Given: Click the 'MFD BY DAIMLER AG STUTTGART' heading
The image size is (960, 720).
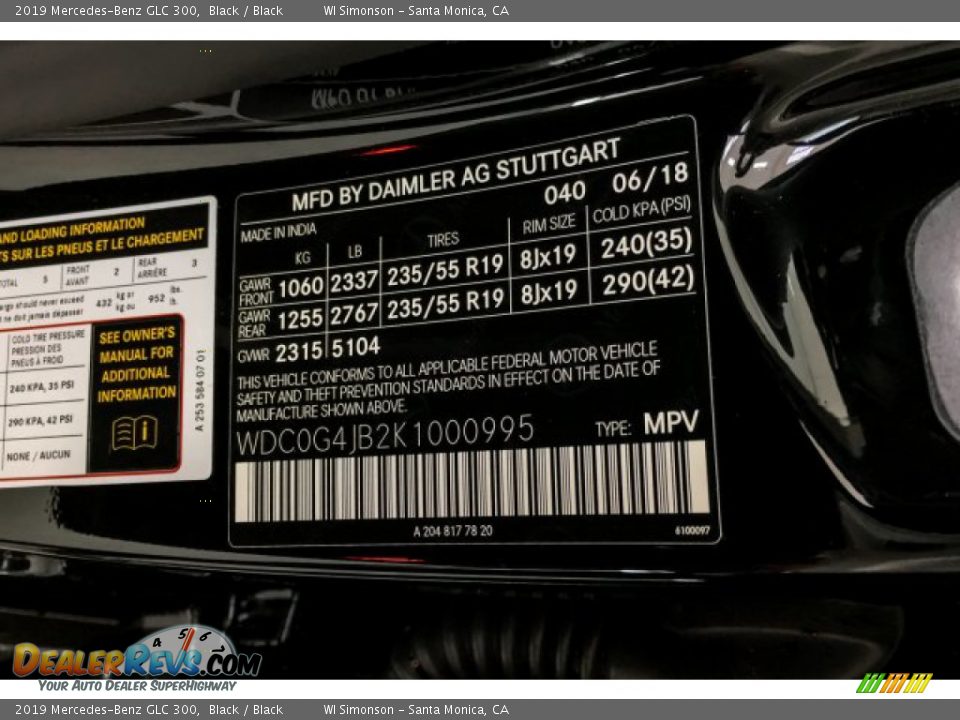Looking at the screenshot, I should (456, 174).
